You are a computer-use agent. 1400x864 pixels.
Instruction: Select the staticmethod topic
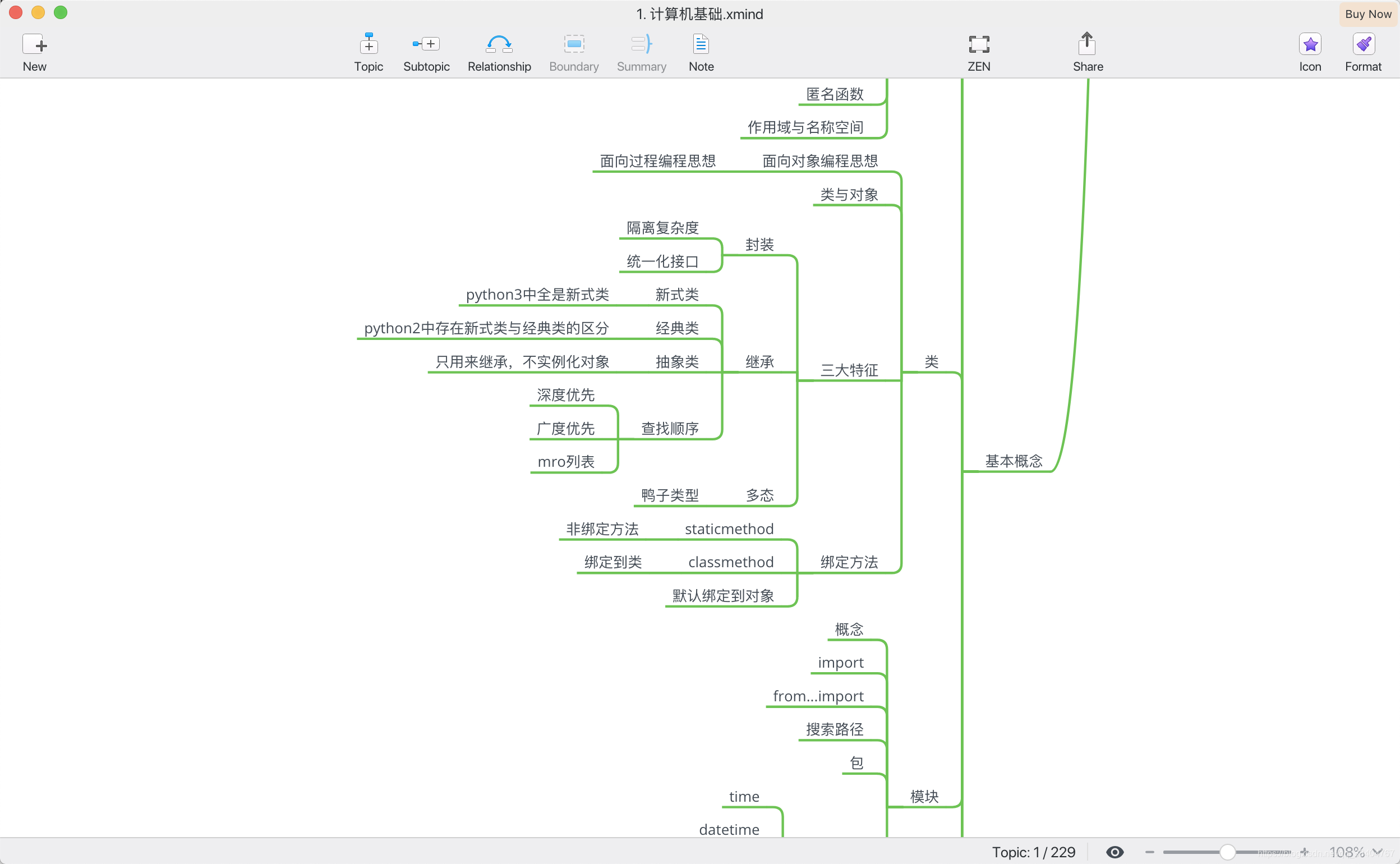[x=729, y=528]
